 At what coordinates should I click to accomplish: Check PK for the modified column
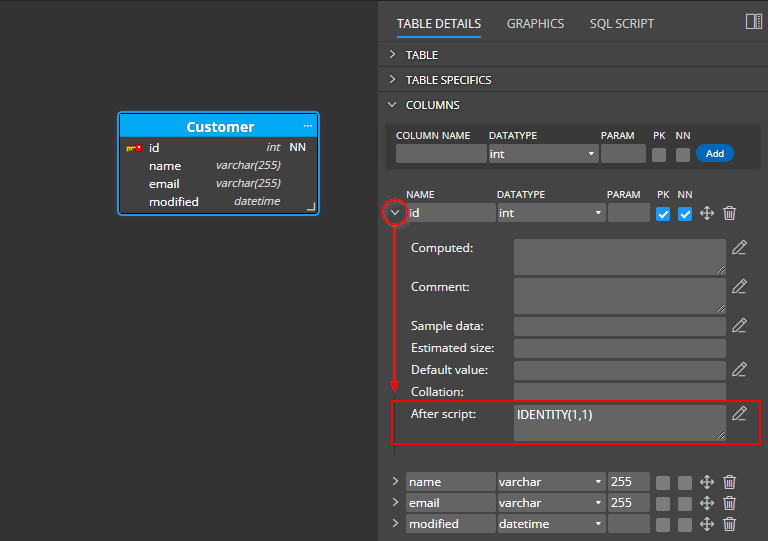(663, 525)
